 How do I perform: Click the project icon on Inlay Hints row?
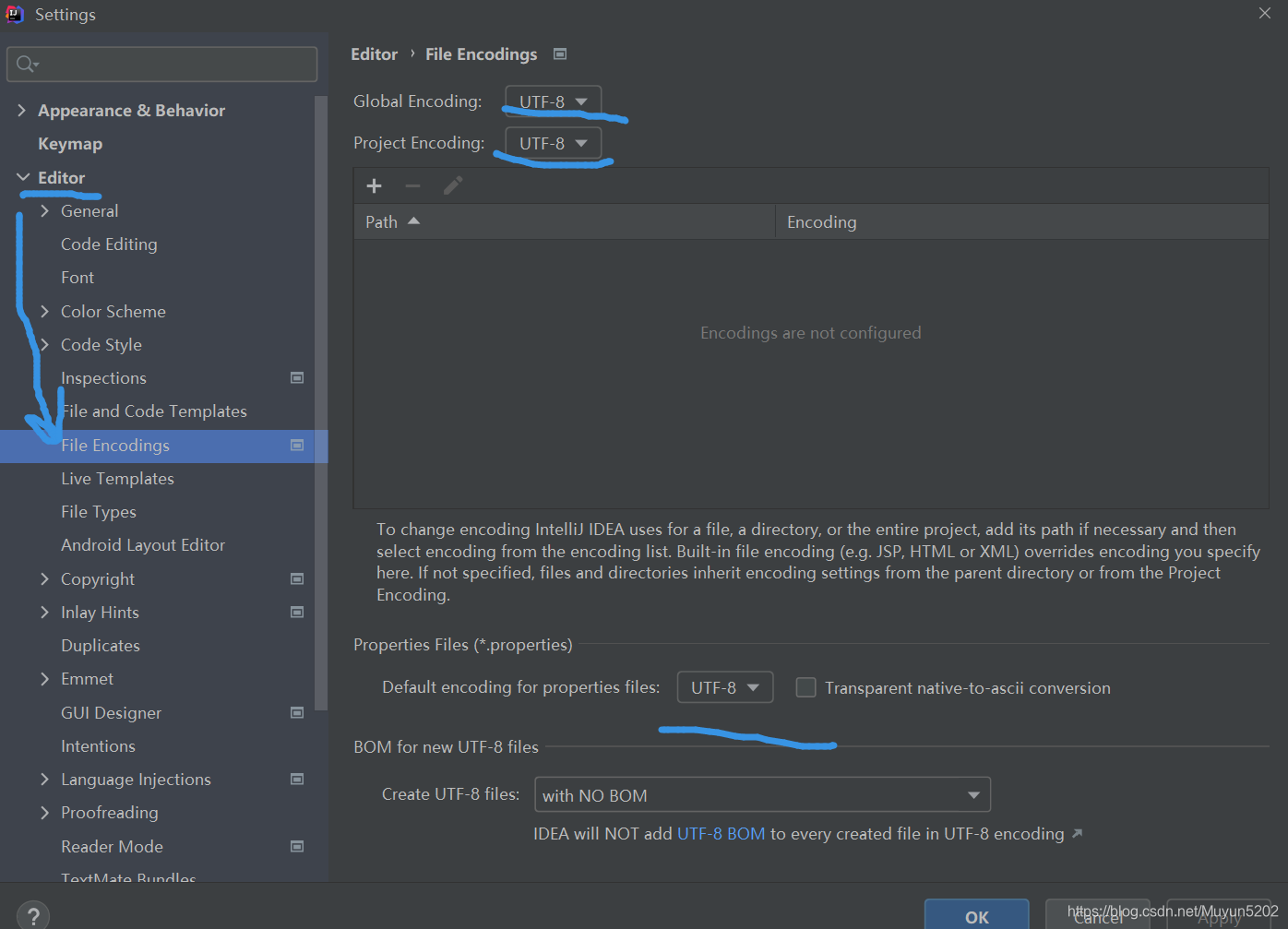(x=297, y=612)
